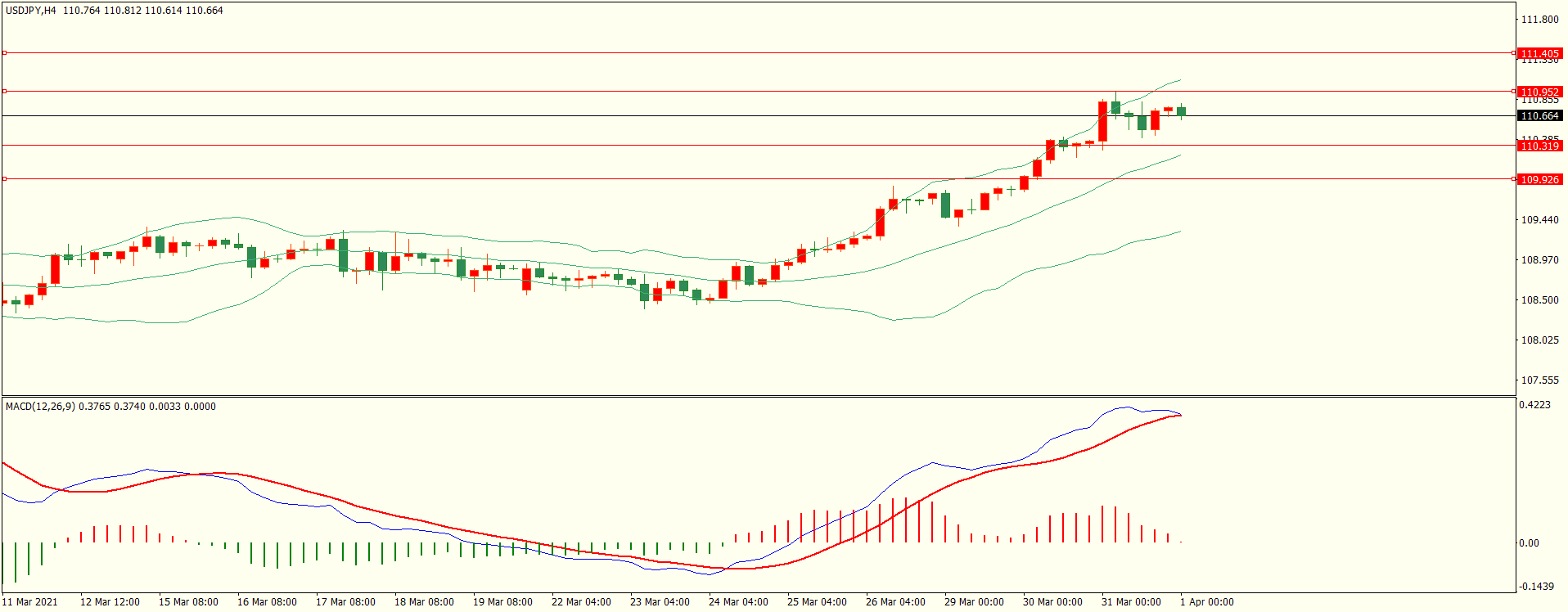Click the 26 Mar 04:00 time label

(895, 602)
